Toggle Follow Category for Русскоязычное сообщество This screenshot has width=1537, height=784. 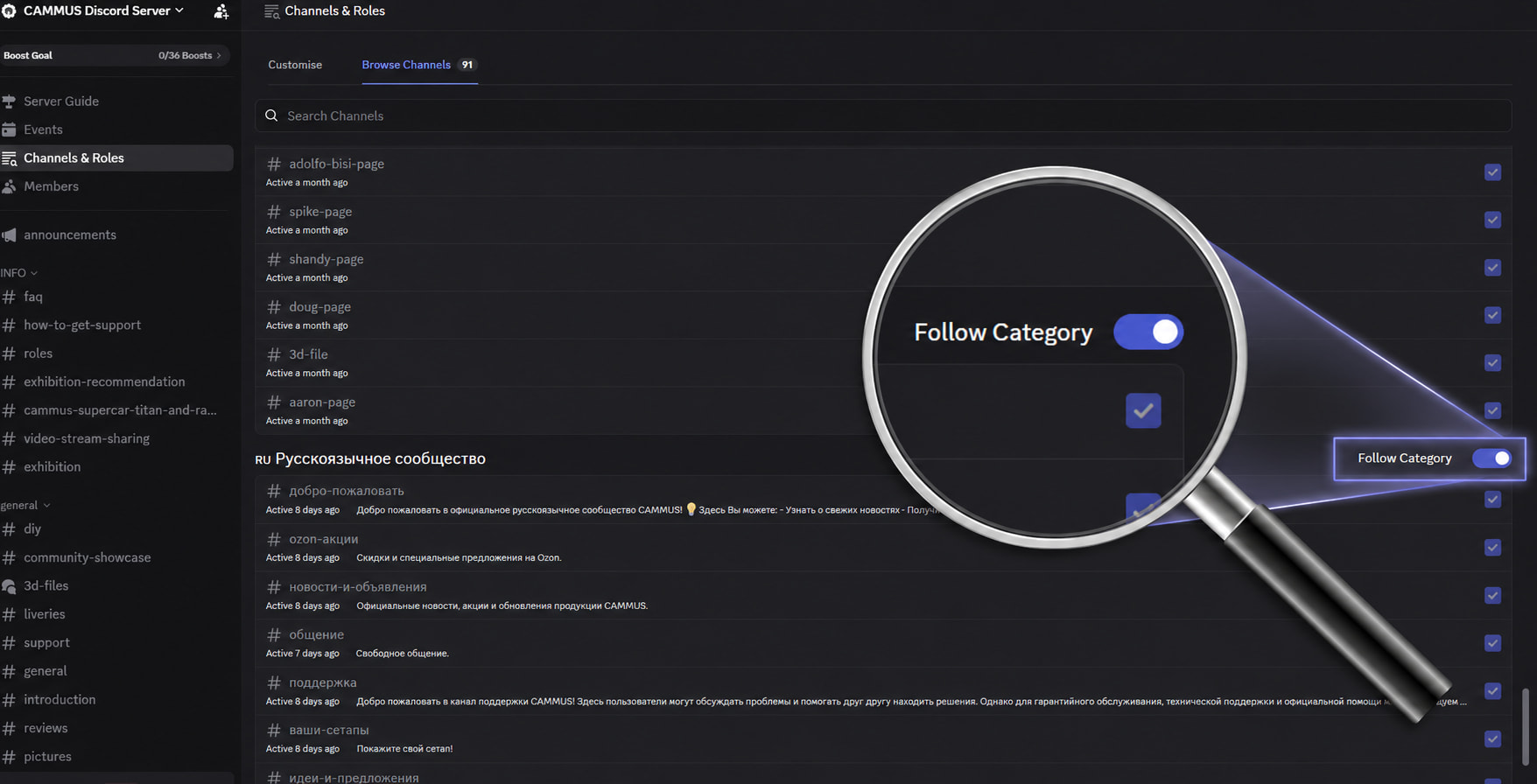pyautogui.click(x=1491, y=458)
